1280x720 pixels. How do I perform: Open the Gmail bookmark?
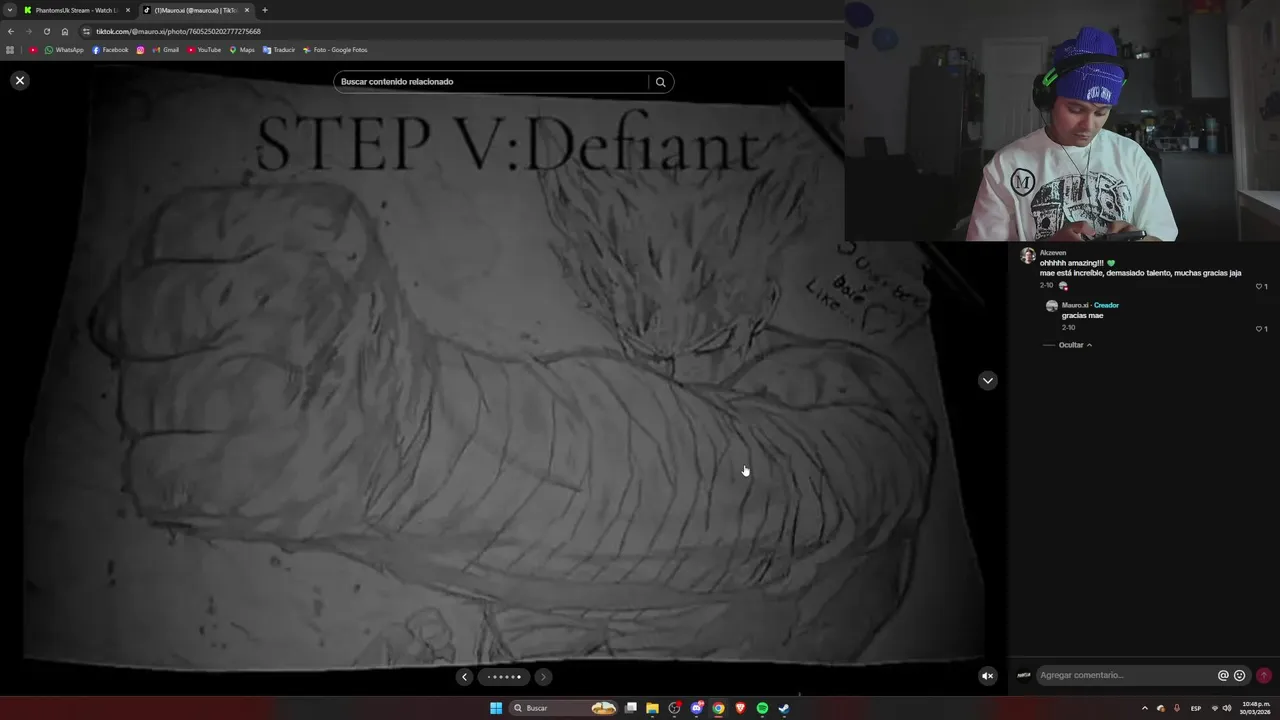165,50
